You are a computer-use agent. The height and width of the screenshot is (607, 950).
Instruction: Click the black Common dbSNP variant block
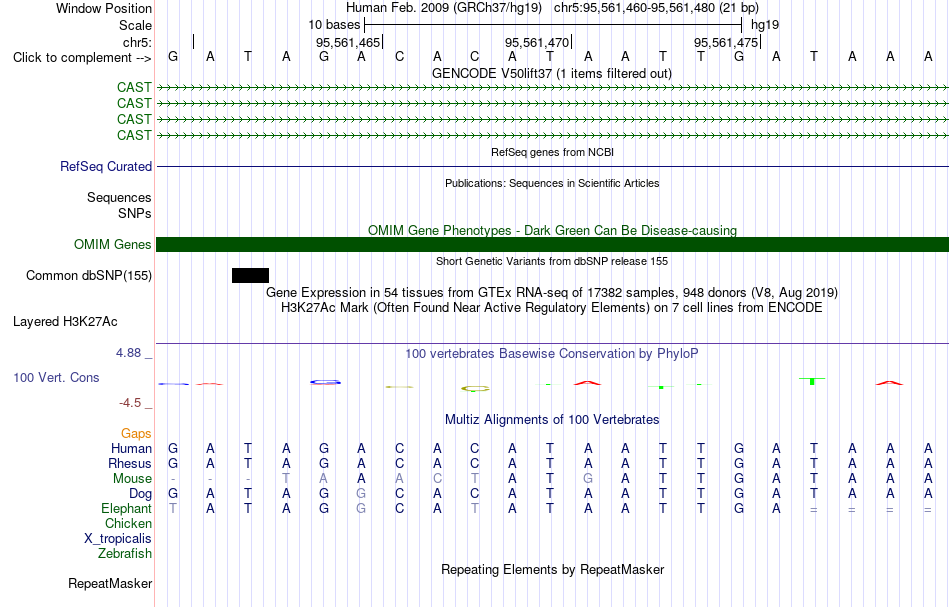tap(250, 276)
